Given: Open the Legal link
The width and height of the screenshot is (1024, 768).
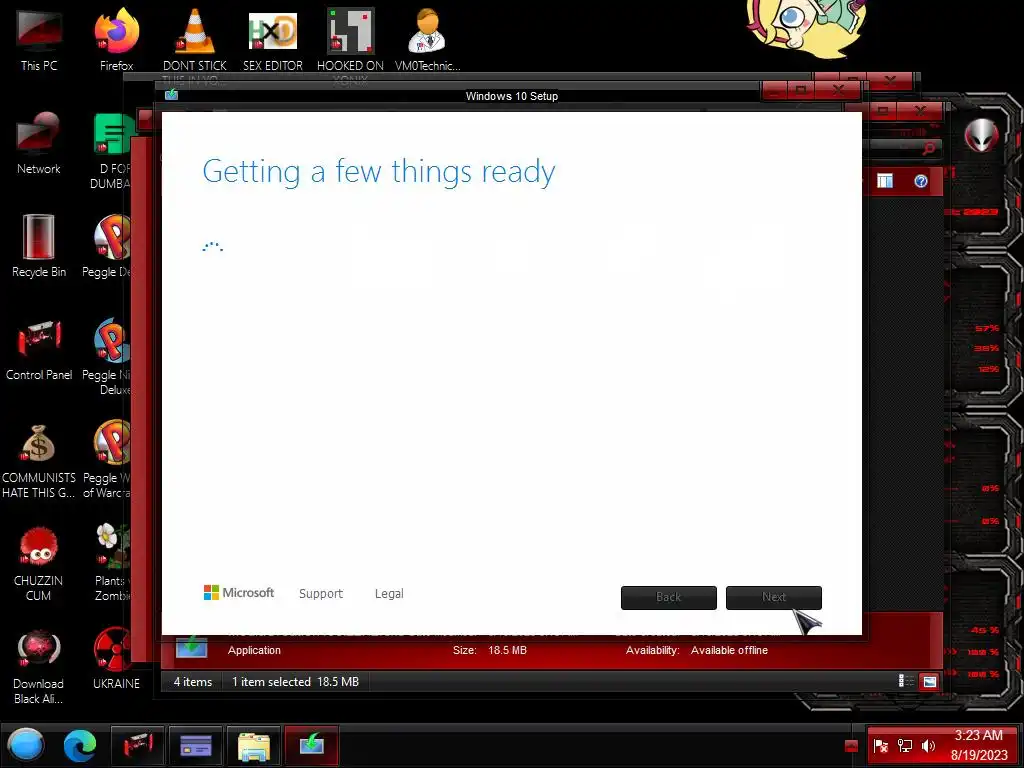Looking at the screenshot, I should click(389, 594).
